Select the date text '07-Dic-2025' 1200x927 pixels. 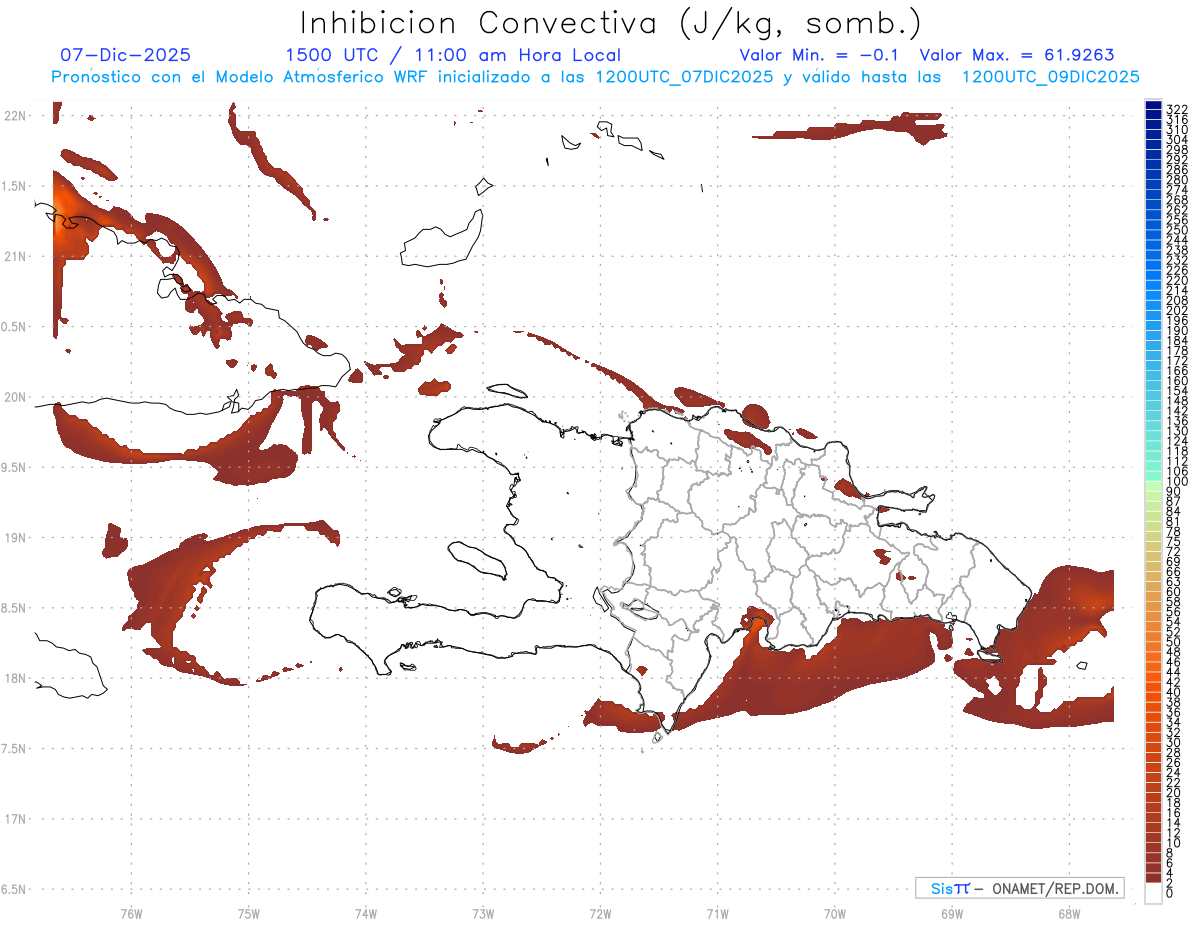coord(126,55)
